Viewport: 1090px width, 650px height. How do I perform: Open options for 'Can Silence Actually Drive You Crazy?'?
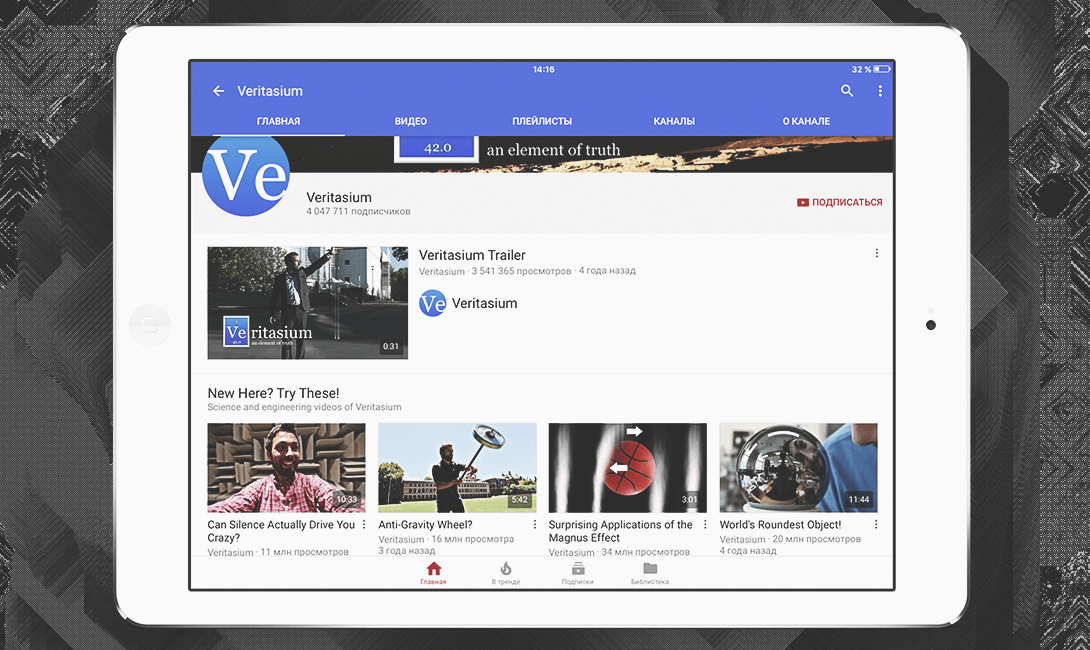click(364, 525)
